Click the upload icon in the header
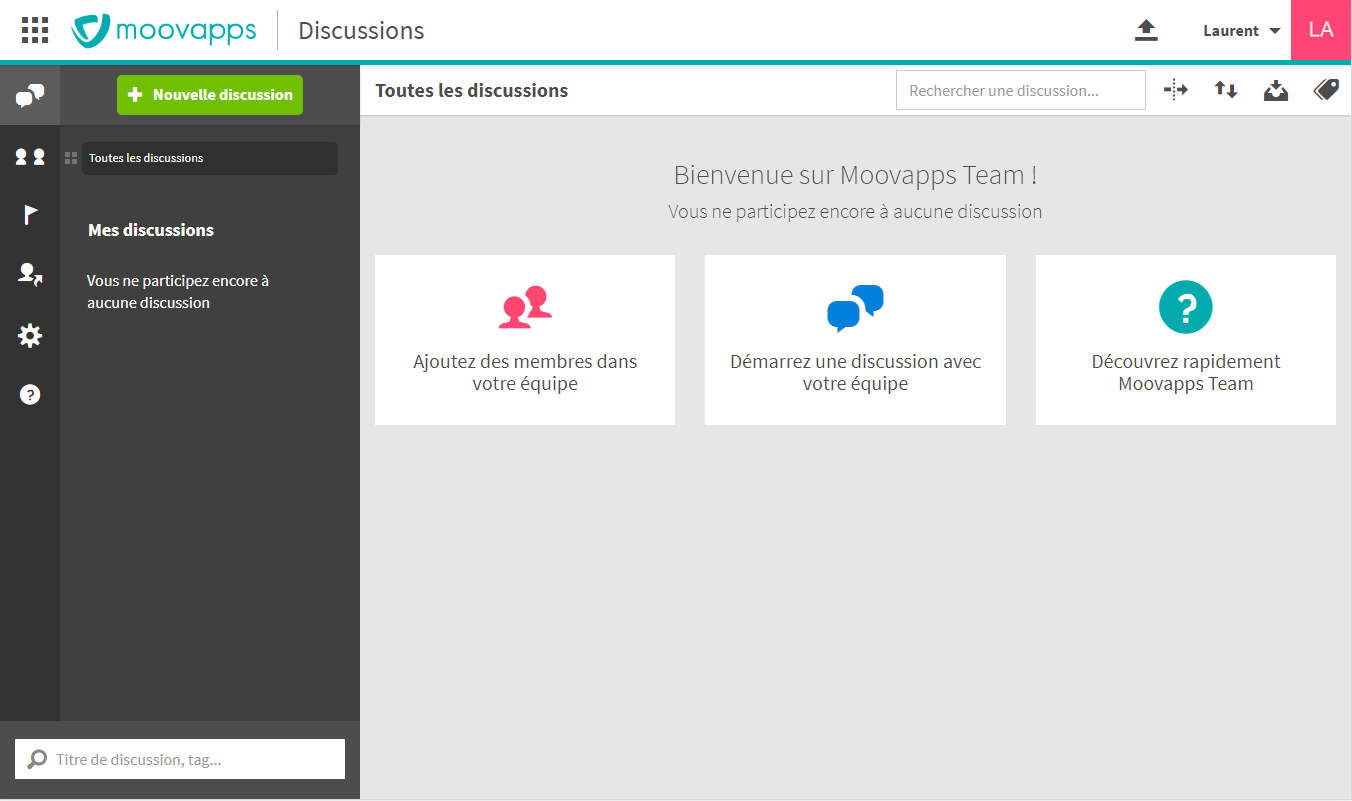The image size is (1352, 801). [1146, 31]
